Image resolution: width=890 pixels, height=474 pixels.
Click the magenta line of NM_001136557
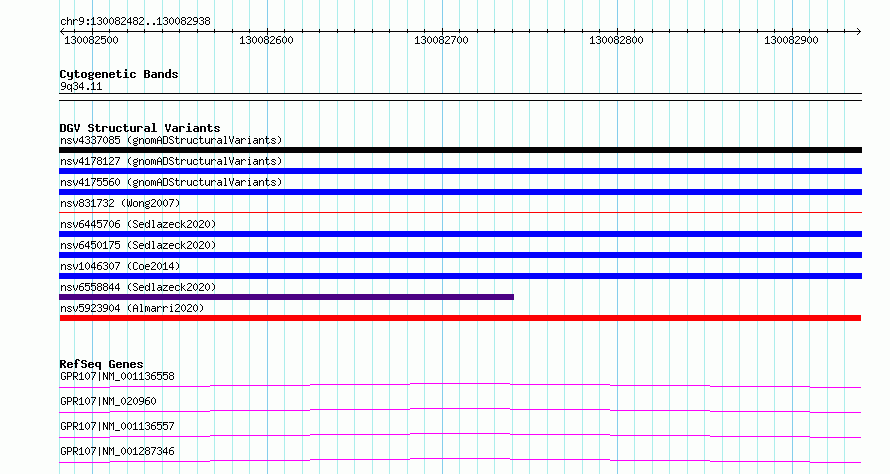point(460,435)
